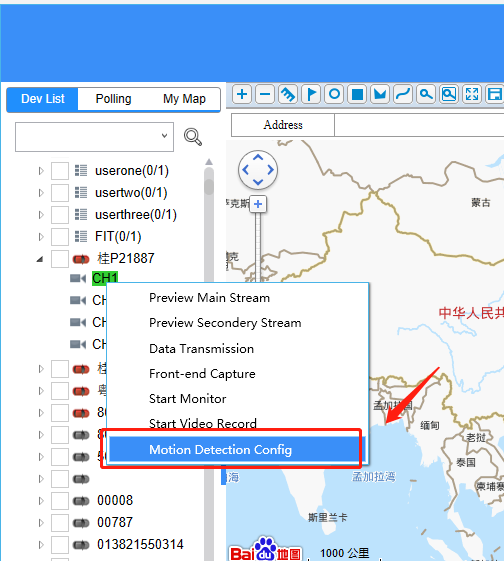Viewport: 504px width, 561px height.
Task: Select the flag marker tool
Action: pyautogui.click(x=311, y=94)
